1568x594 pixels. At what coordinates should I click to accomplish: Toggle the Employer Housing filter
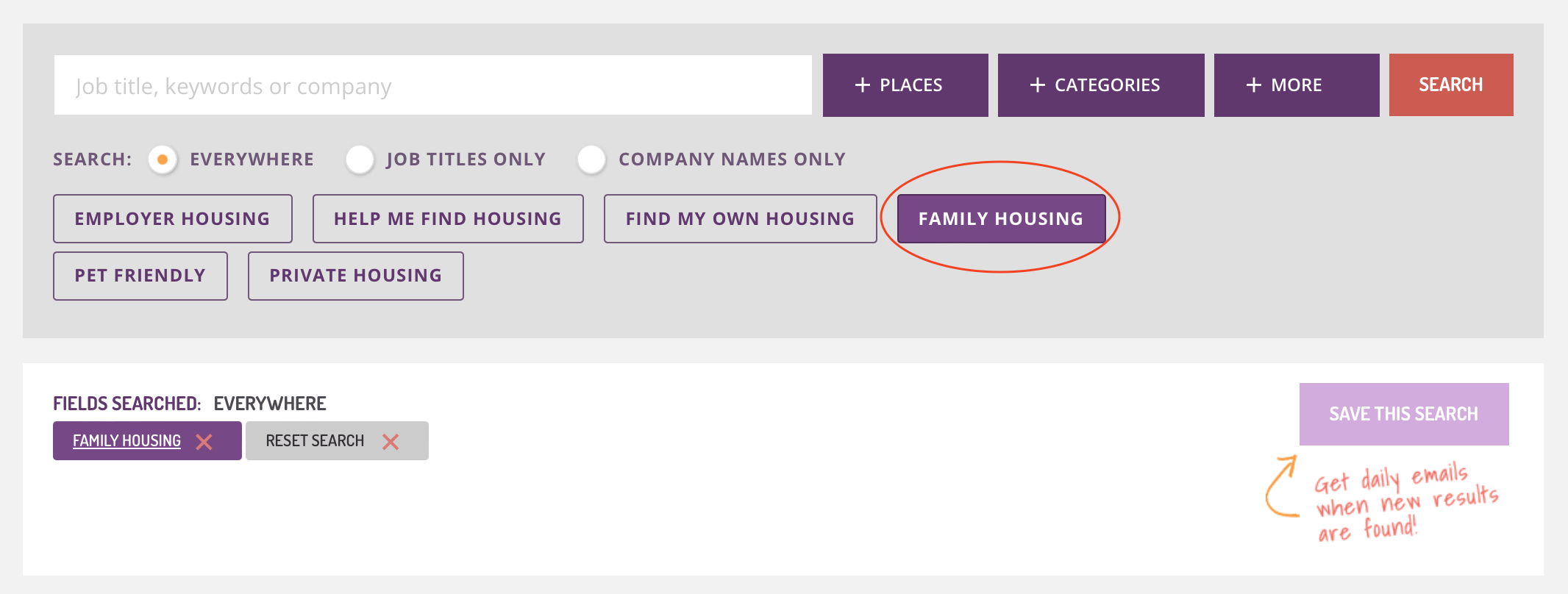pyautogui.click(x=173, y=218)
